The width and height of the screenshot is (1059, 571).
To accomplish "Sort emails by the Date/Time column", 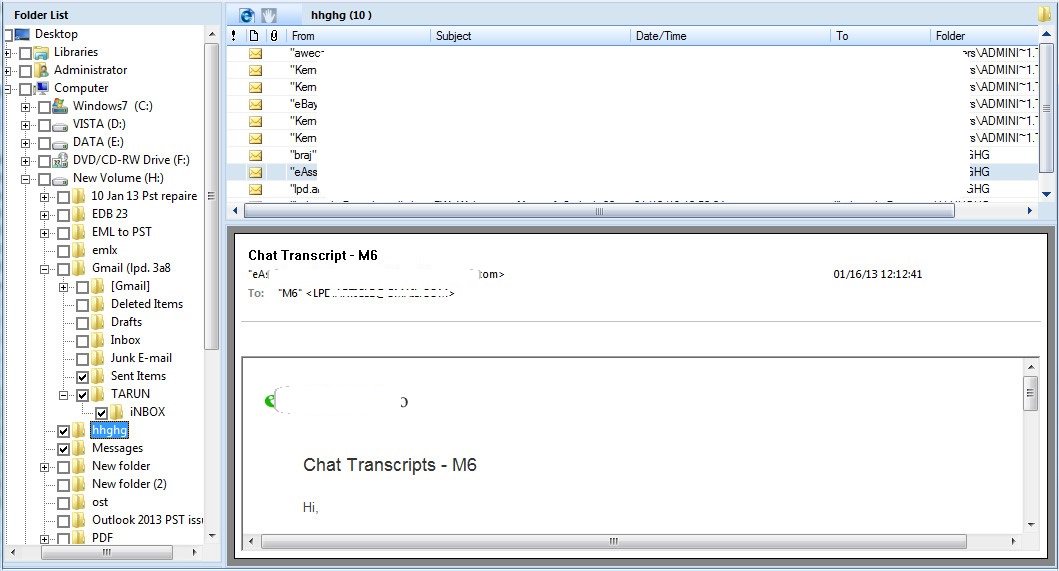I will (x=730, y=36).
